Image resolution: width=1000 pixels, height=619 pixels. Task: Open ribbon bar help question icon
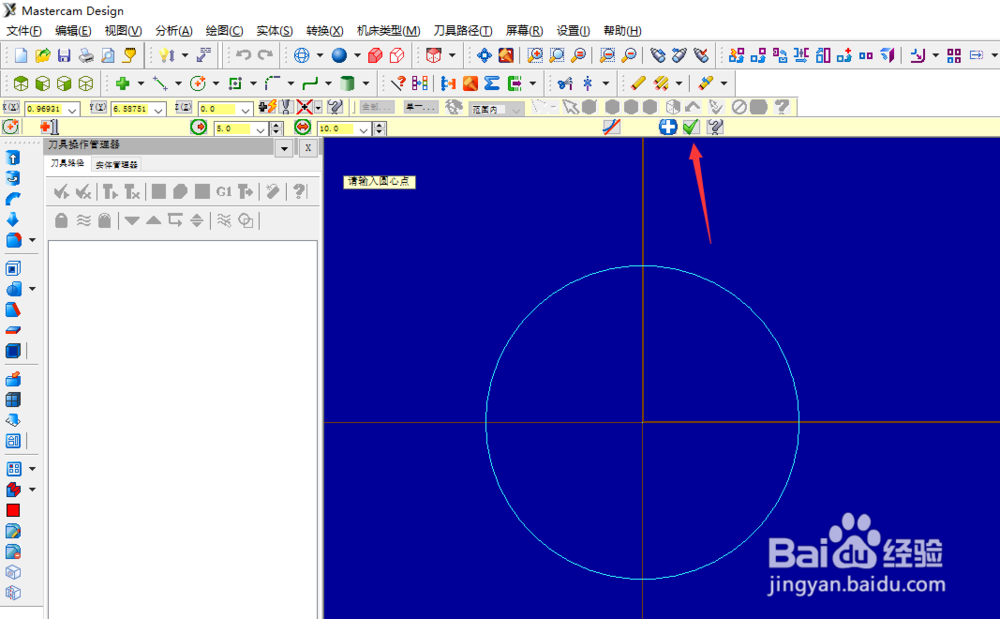[x=715, y=127]
